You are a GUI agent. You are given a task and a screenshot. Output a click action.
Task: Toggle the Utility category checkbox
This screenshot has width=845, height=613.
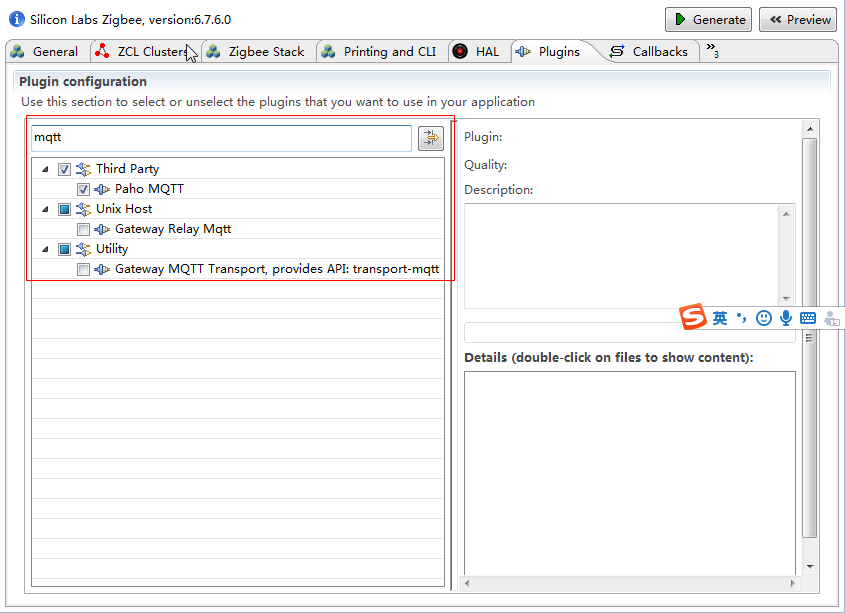[x=64, y=249]
